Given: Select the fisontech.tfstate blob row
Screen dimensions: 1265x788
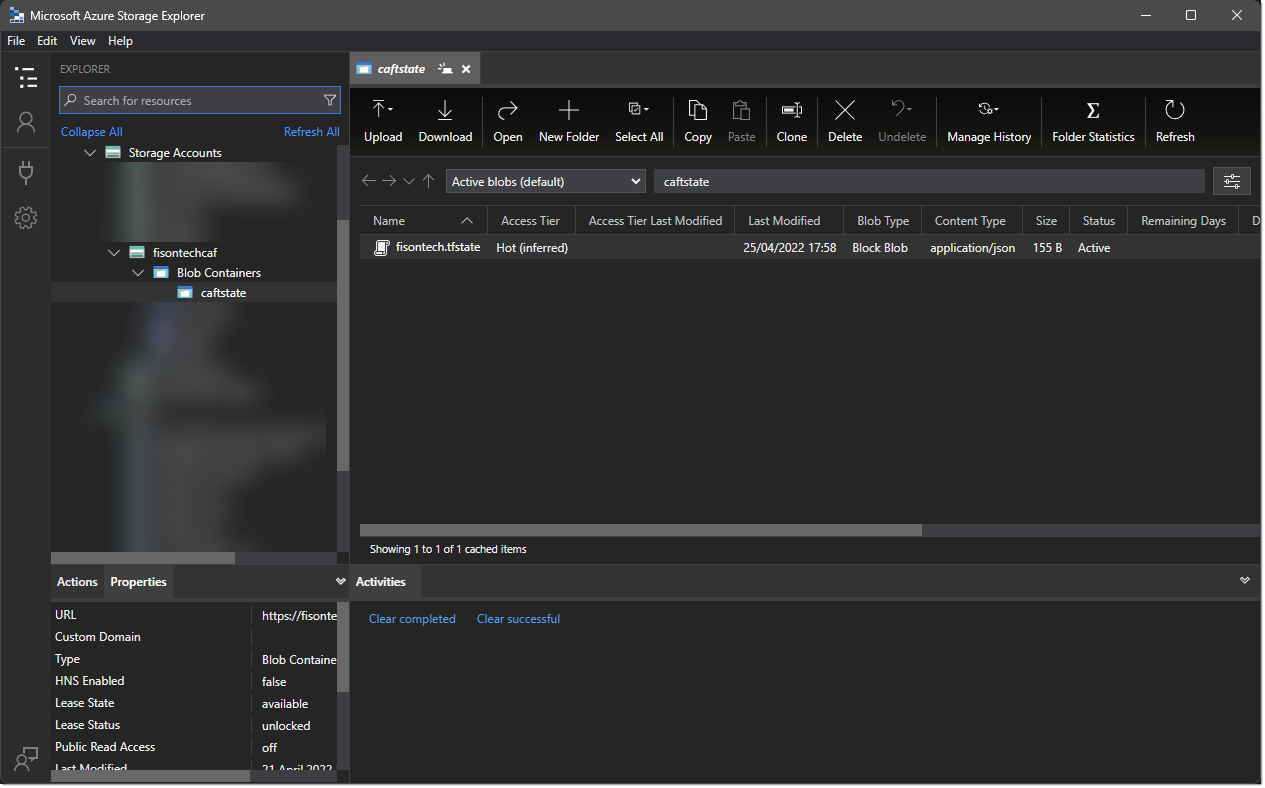Looking at the screenshot, I should [810, 248].
